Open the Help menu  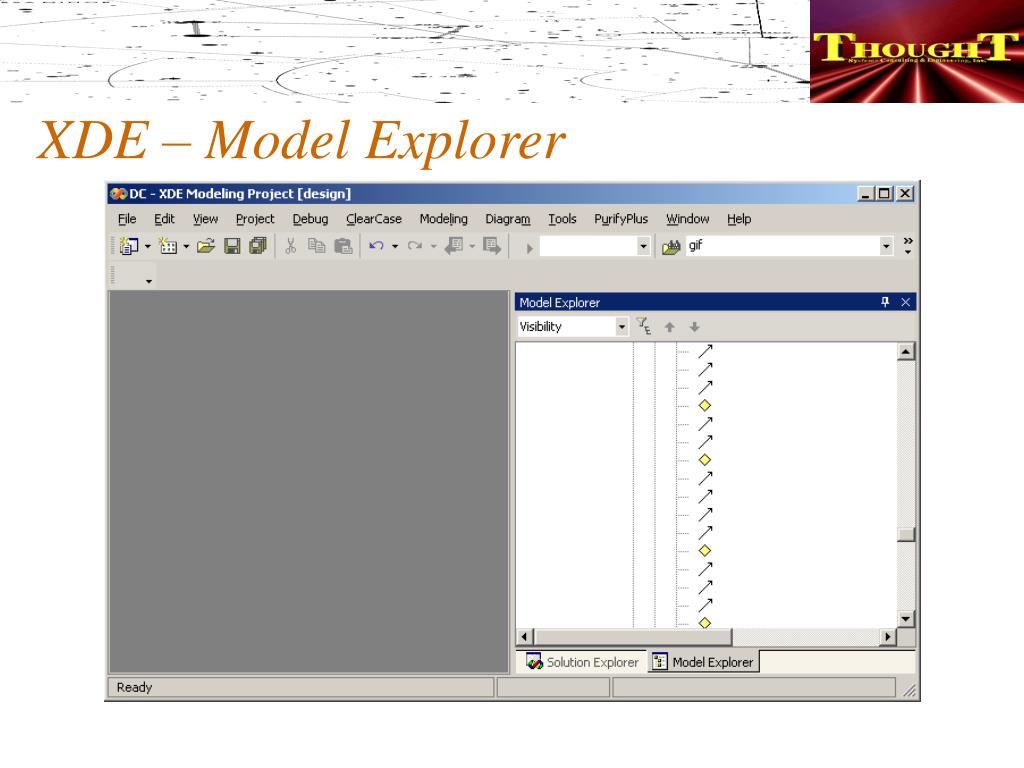739,219
